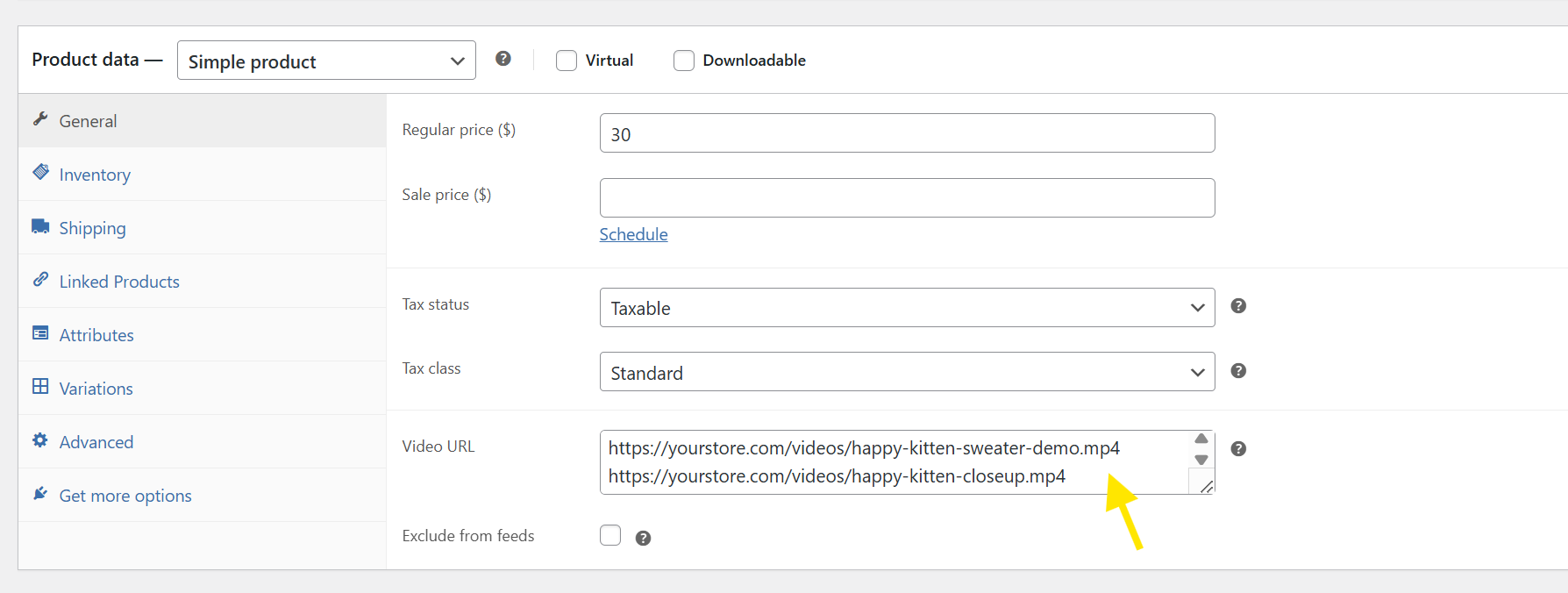Open the Linked Products tab

pos(119,282)
